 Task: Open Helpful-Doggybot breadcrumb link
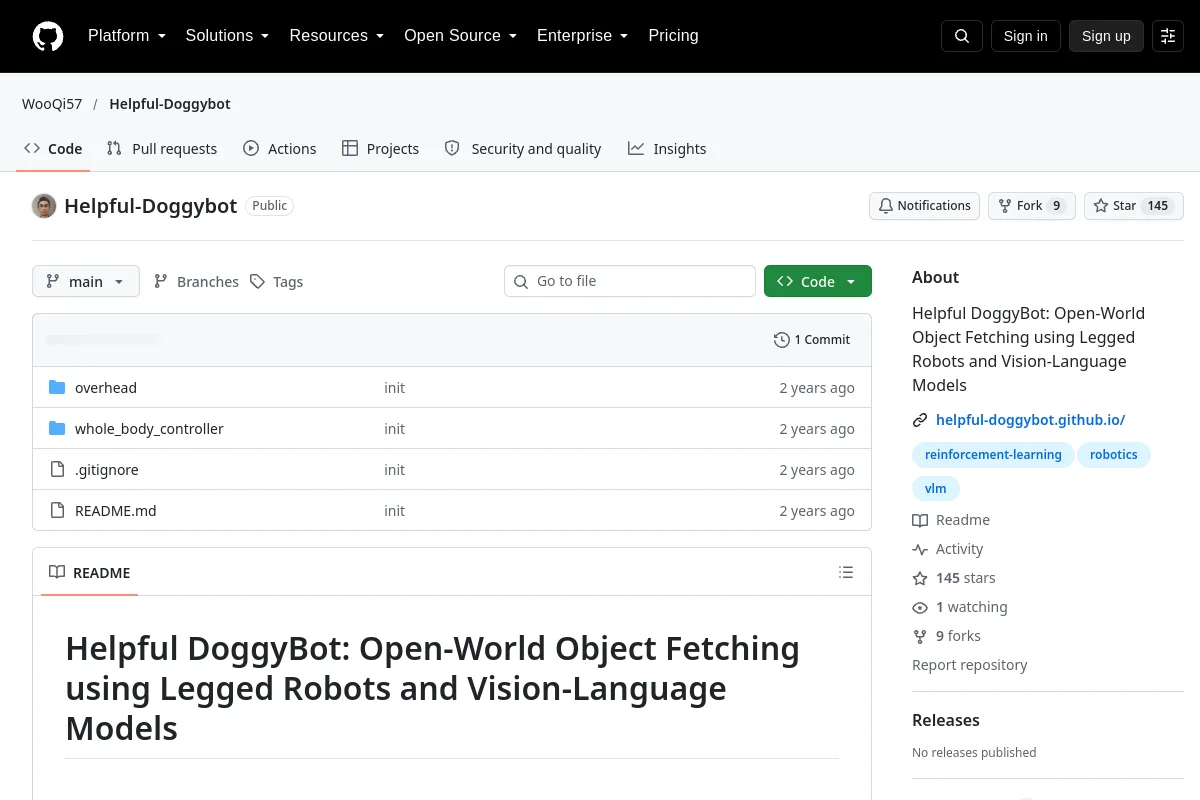click(170, 104)
